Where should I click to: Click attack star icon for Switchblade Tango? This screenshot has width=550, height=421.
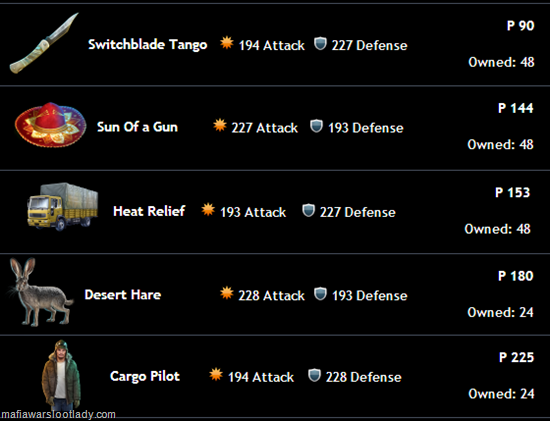pyautogui.click(x=227, y=43)
